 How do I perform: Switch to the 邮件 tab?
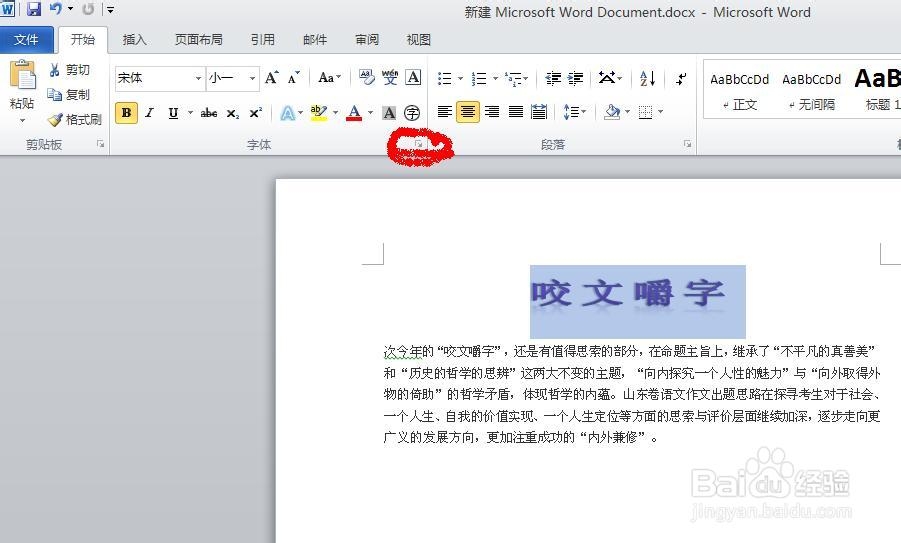tap(315, 40)
